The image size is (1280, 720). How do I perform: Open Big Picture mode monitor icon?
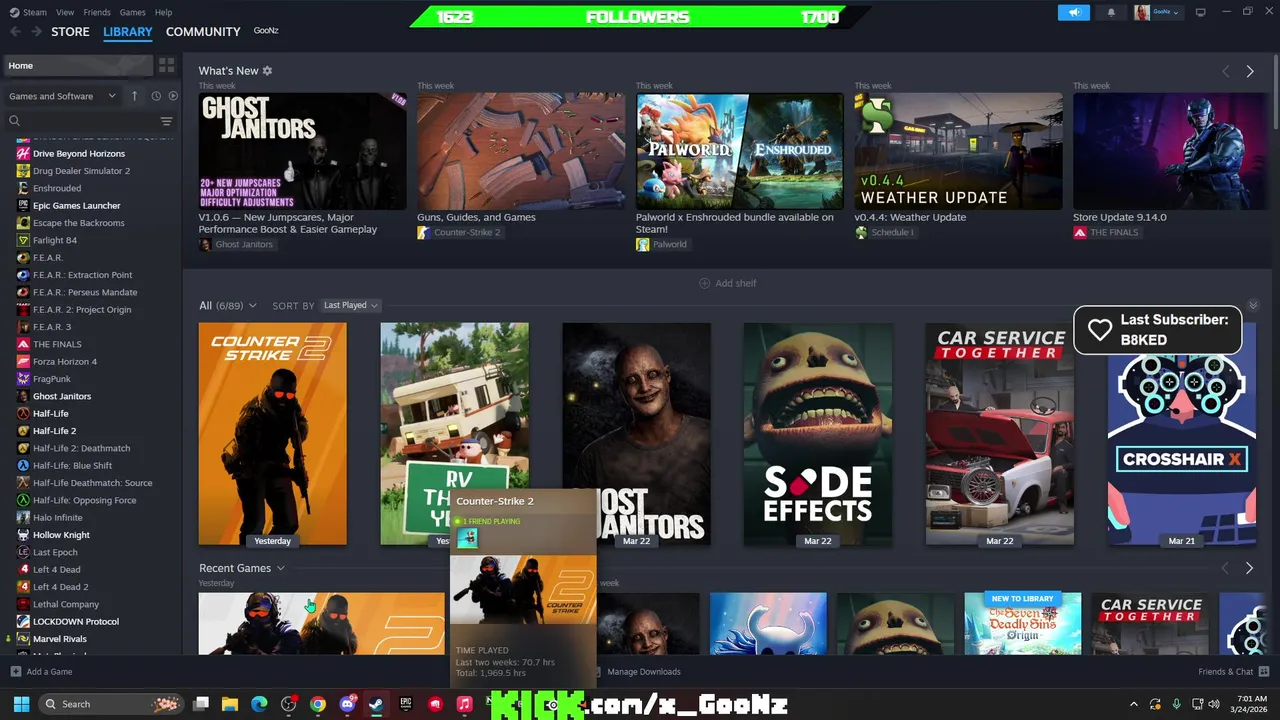click(x=1200, y=12)
